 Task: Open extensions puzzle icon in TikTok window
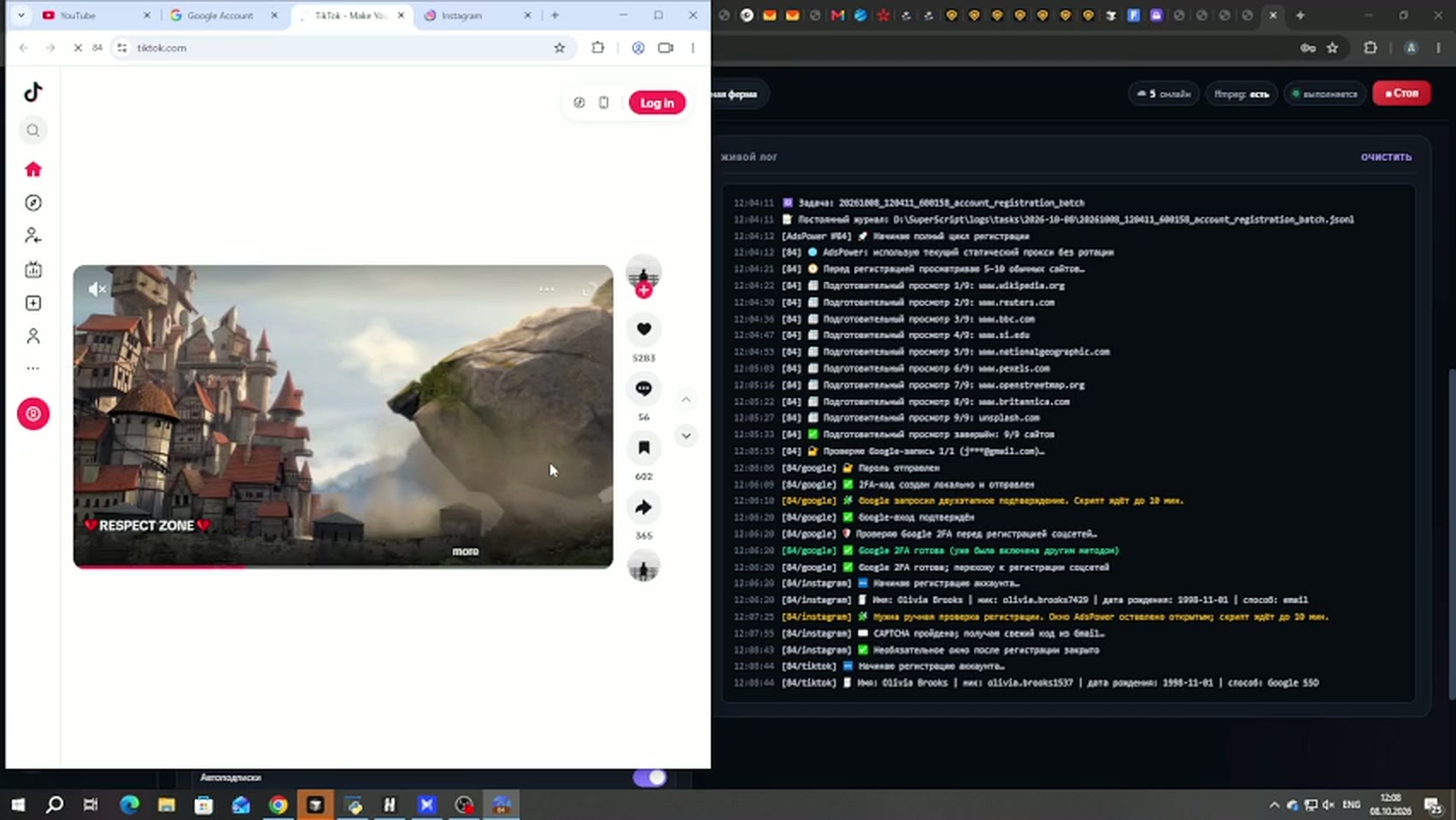[x=598, y=48]
